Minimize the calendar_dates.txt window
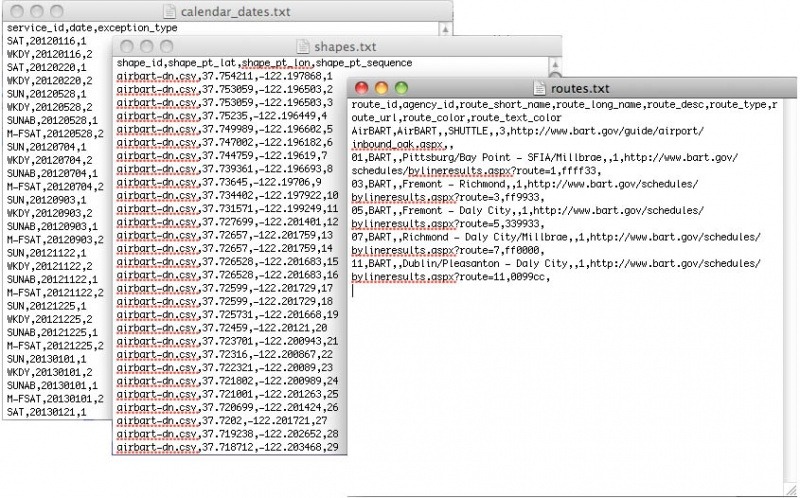 coord(37,11)
